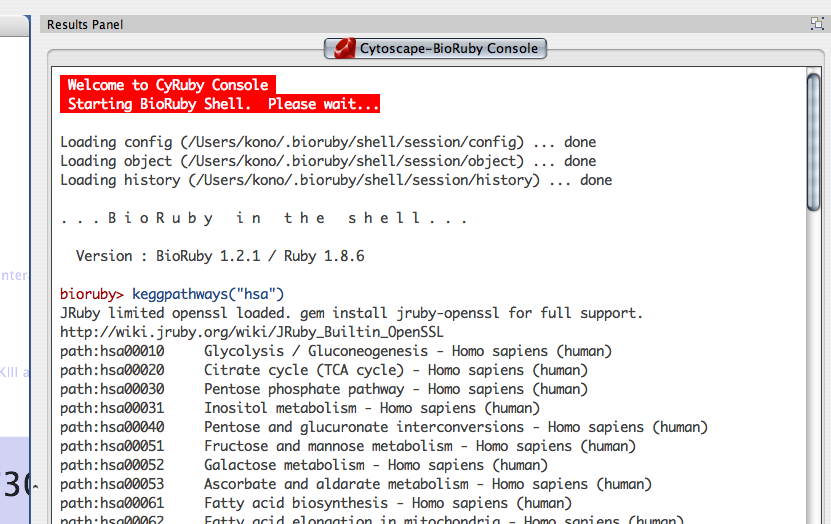This screenshot has width=831, height=524.
Task: Click the float window icon in Results Panel
Action: pos(817,24)
